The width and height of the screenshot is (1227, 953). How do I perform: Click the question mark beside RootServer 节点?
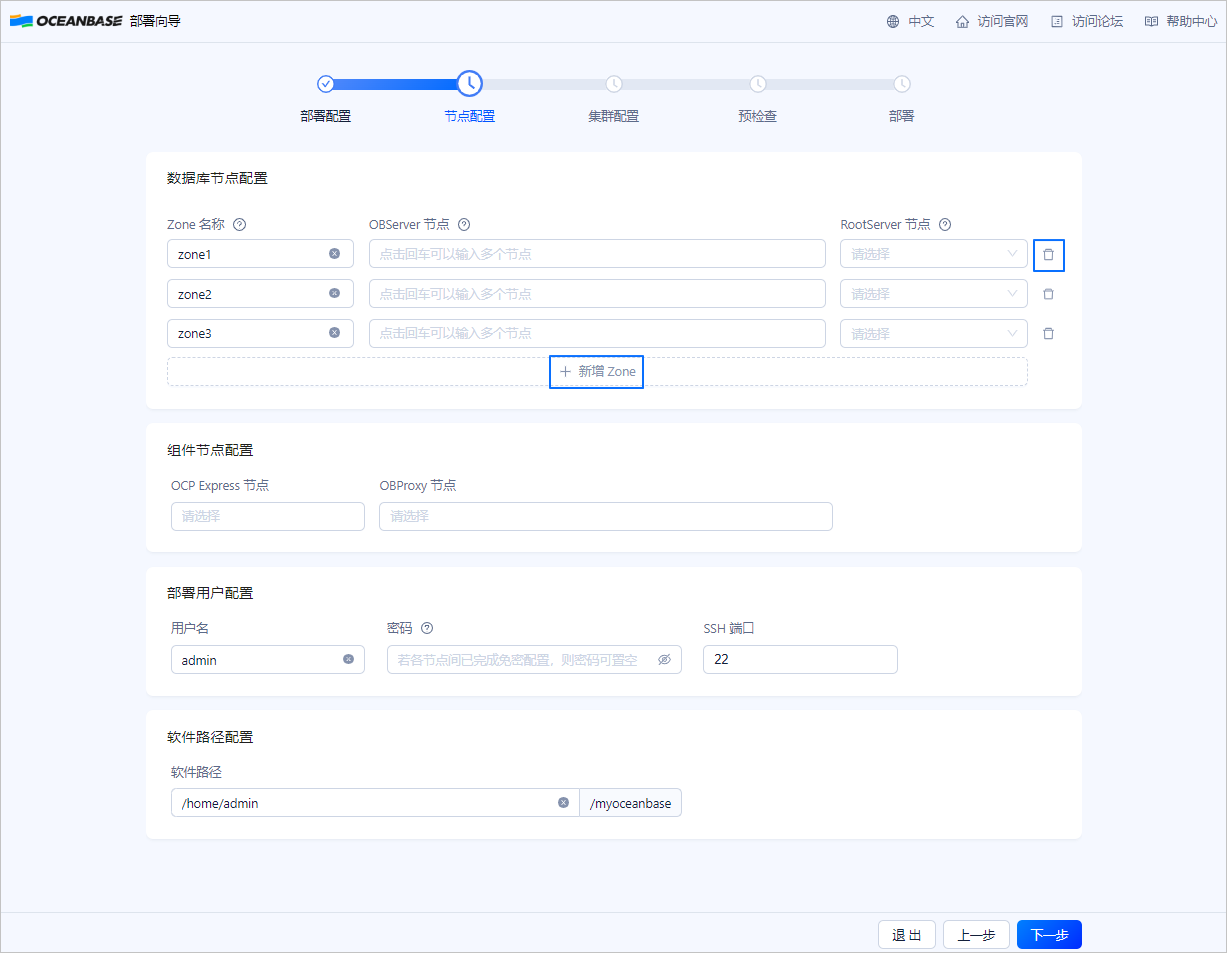945,224
